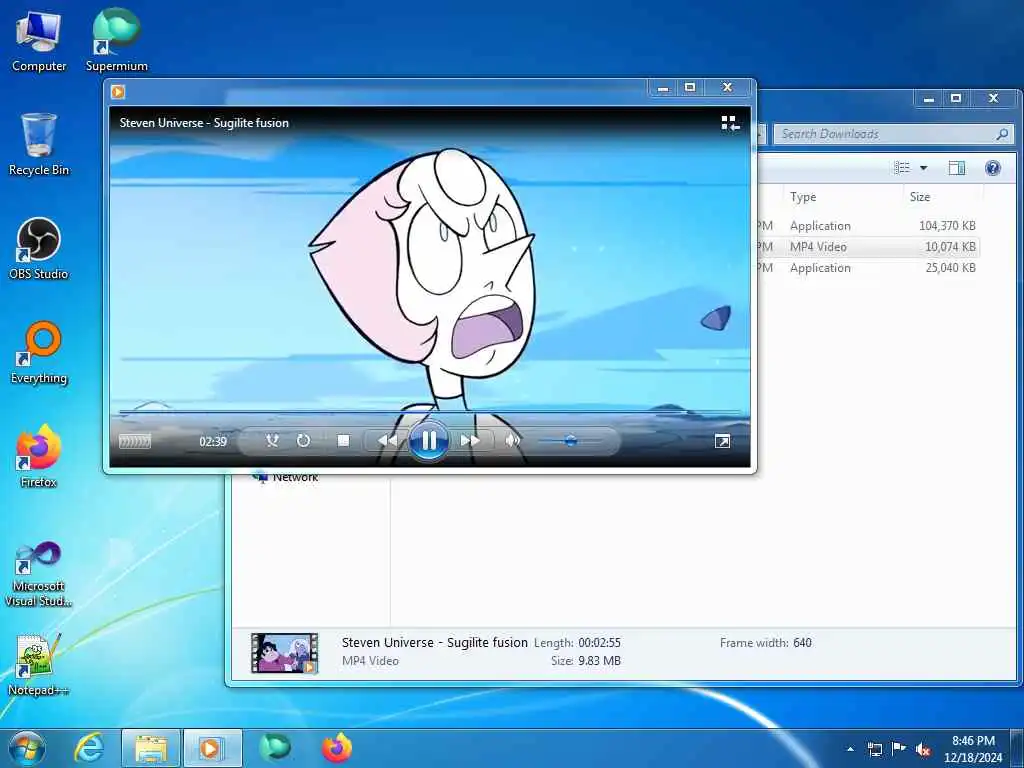Open Notepad++ desktop shortcut

(39, 665)
